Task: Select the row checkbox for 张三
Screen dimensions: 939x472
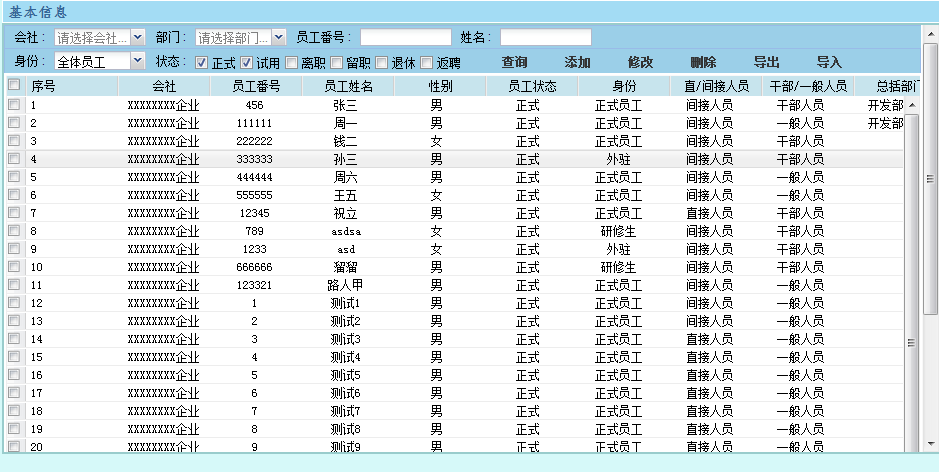Action: pyautogui.click(x=14, y=105)
